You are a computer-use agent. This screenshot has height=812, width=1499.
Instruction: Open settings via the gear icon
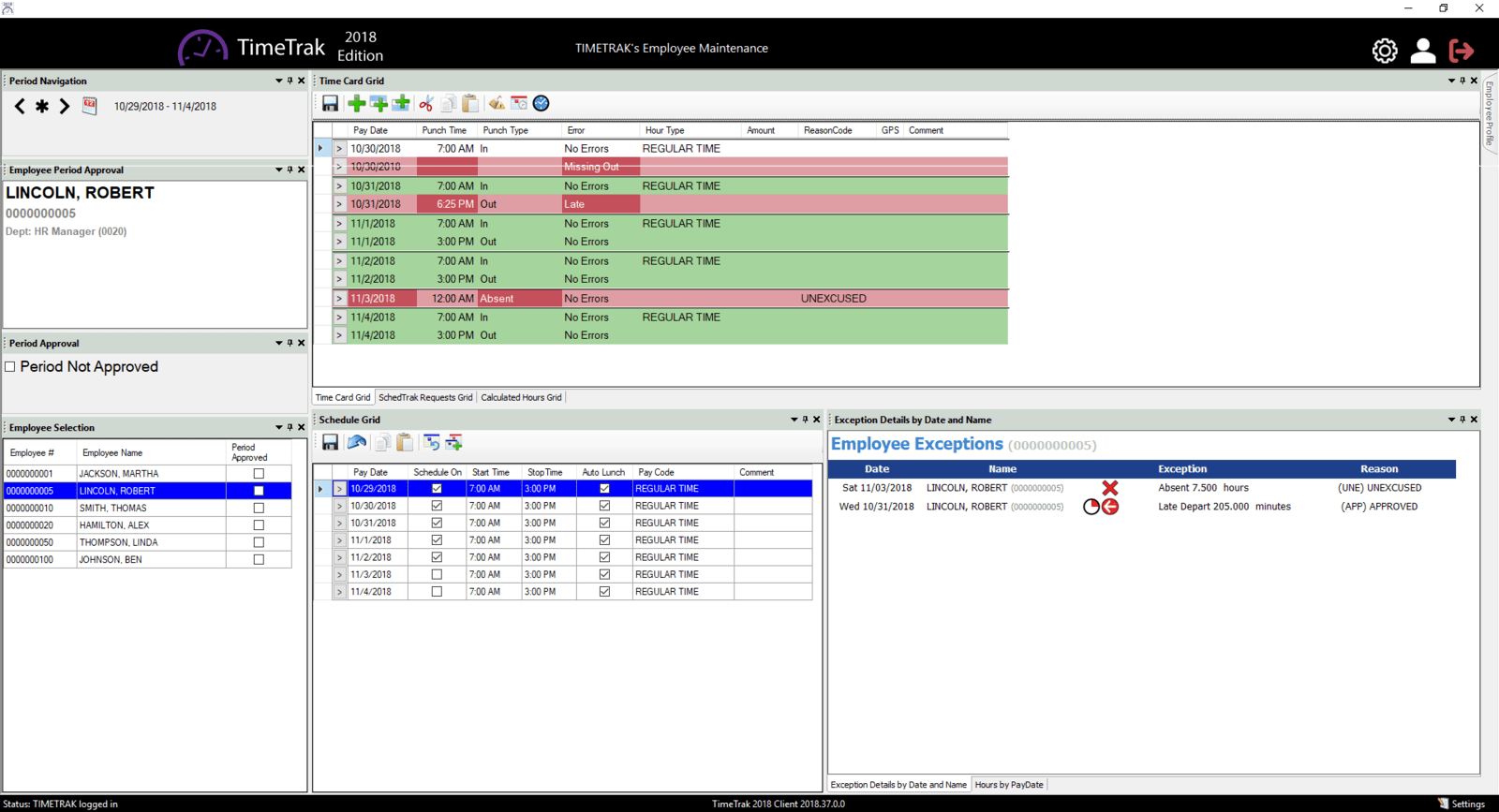[x=1385, y=51]
